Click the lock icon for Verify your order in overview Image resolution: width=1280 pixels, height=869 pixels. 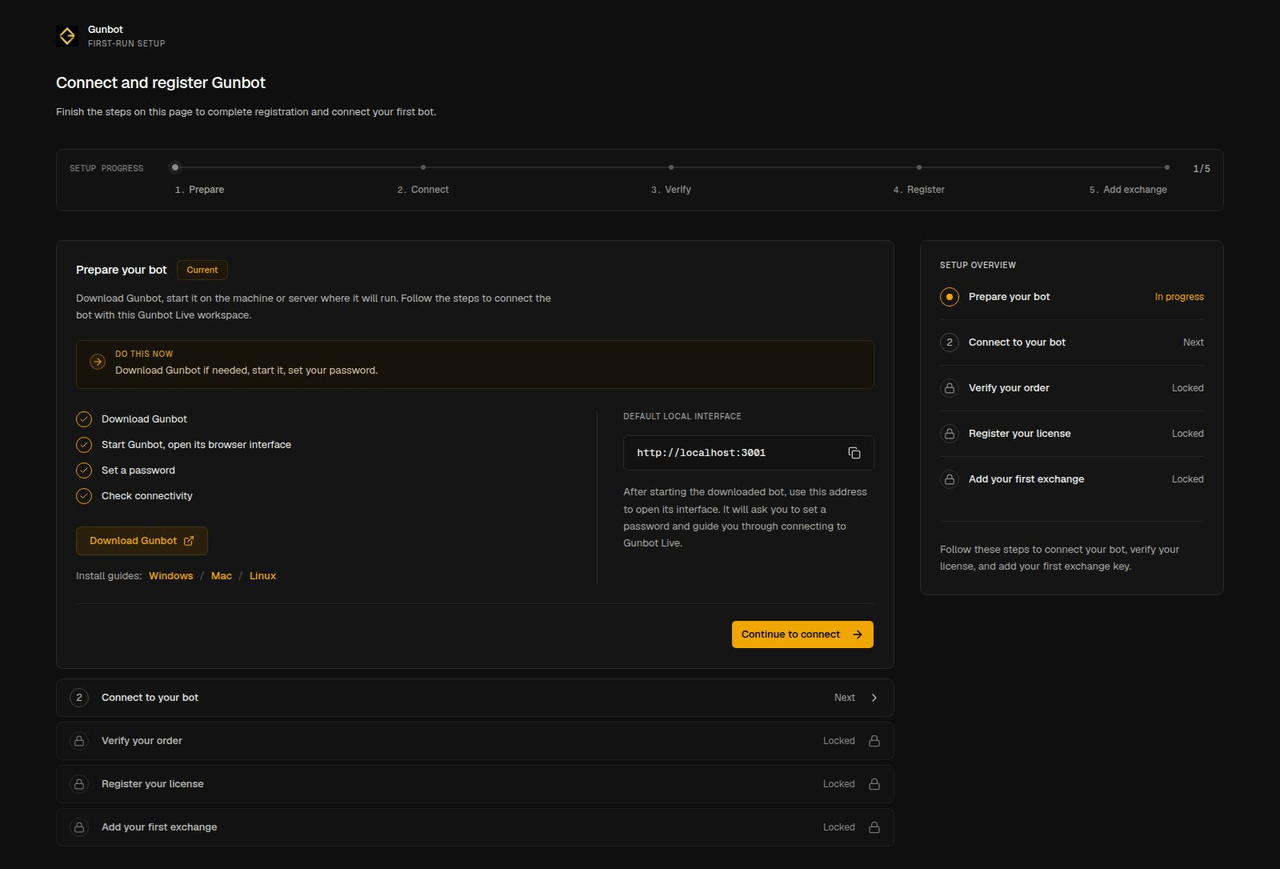click(x=949, y=388)
